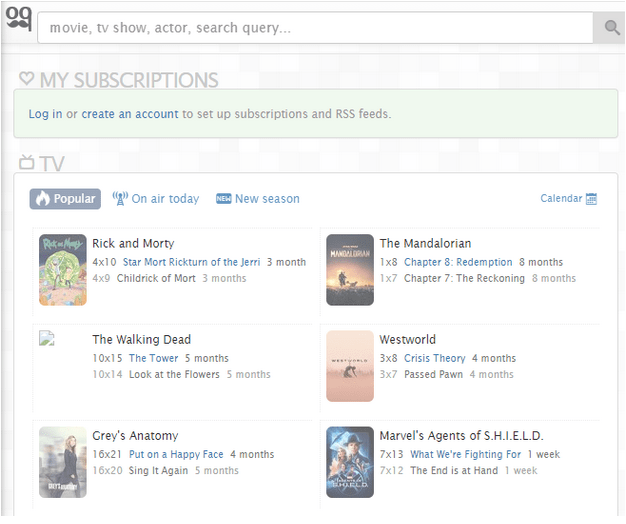The image size is (626, 524).
Task: Open the Westworld title
Action: (x=408, y=340)
